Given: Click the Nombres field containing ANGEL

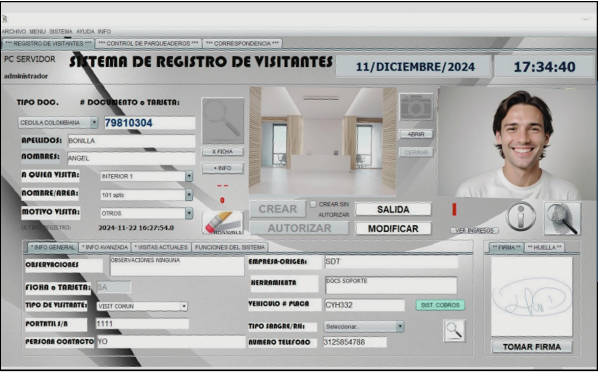Looking at the screenshot, I should tap(131, 158).
